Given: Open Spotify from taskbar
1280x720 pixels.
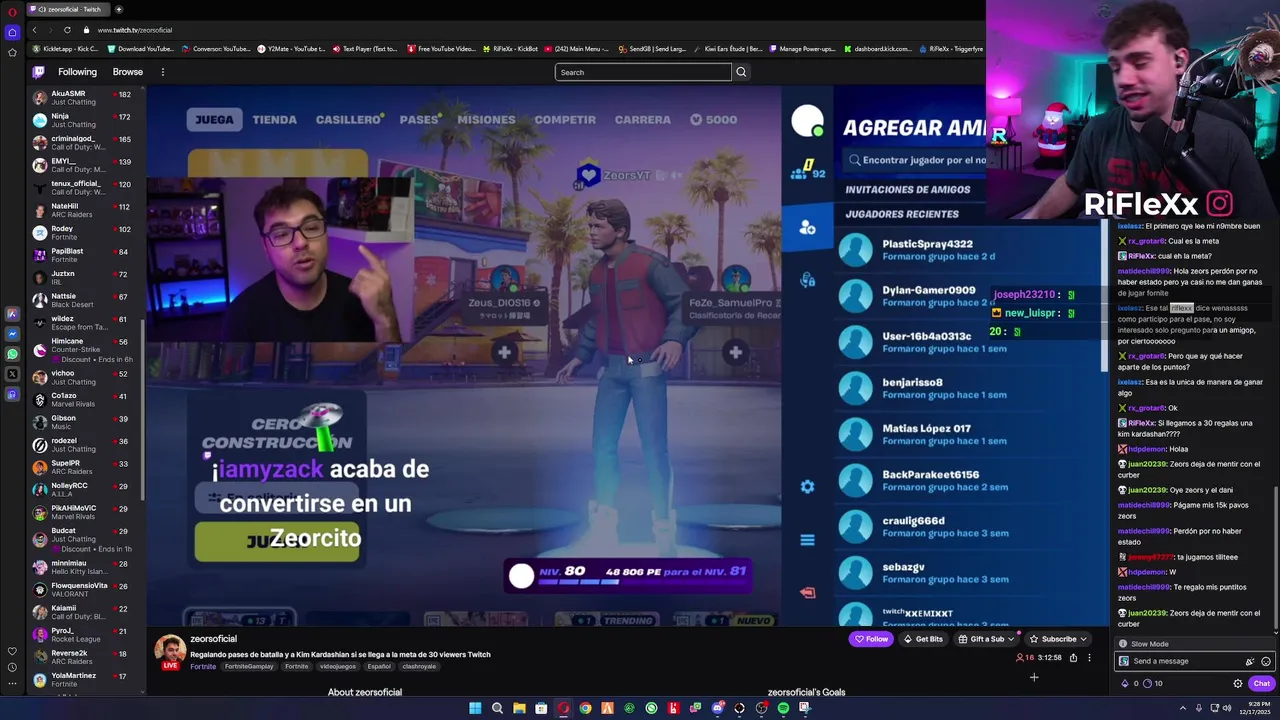Looking at the screenshot, I should point(783,708).
